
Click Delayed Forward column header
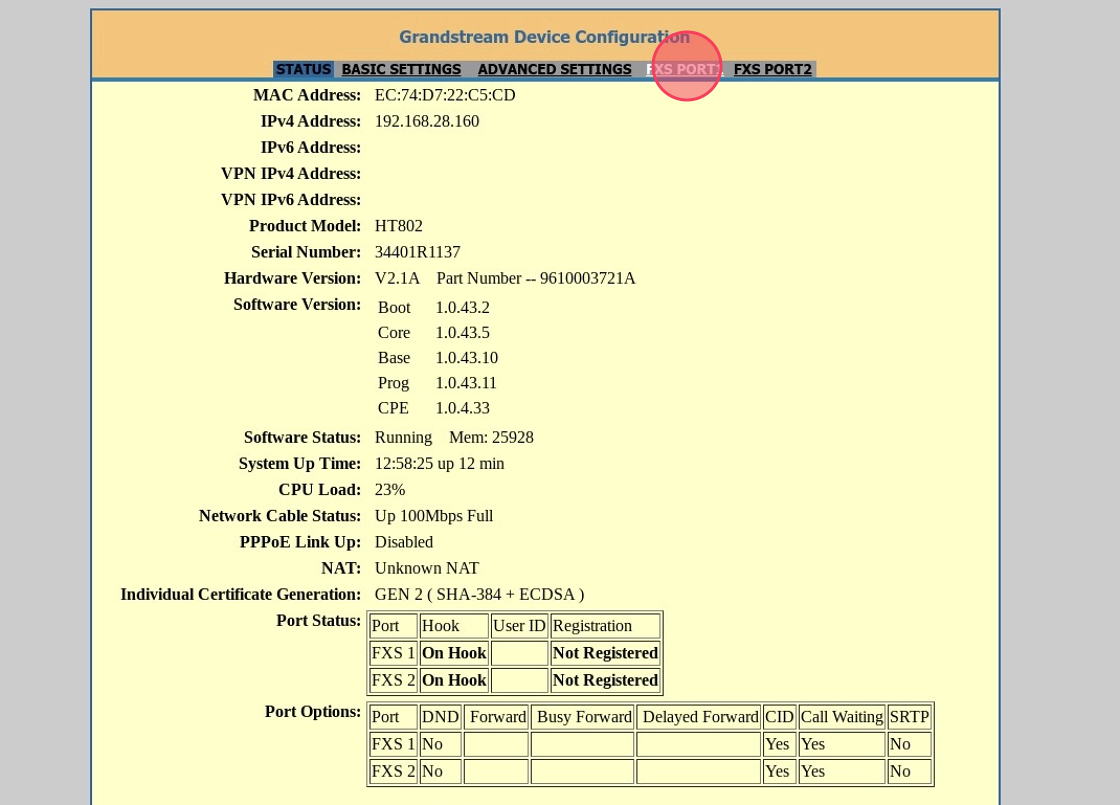tap(699, 717)
